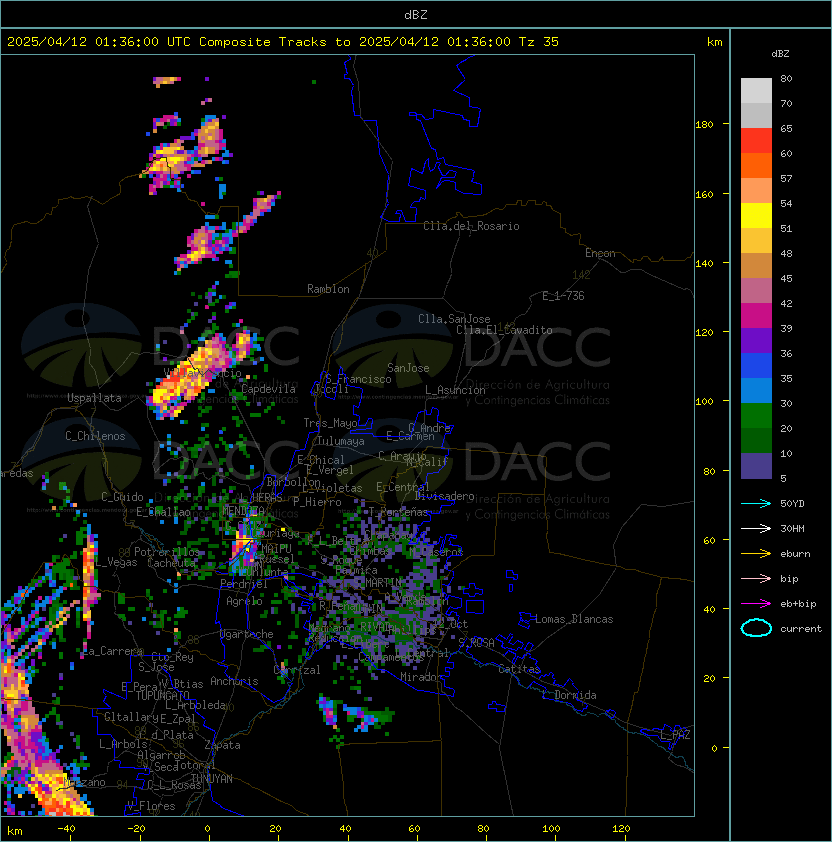The height and width of the screenshot is (842, 832).
Task: Click the eburn legend label
Action: tap(795, 554)
